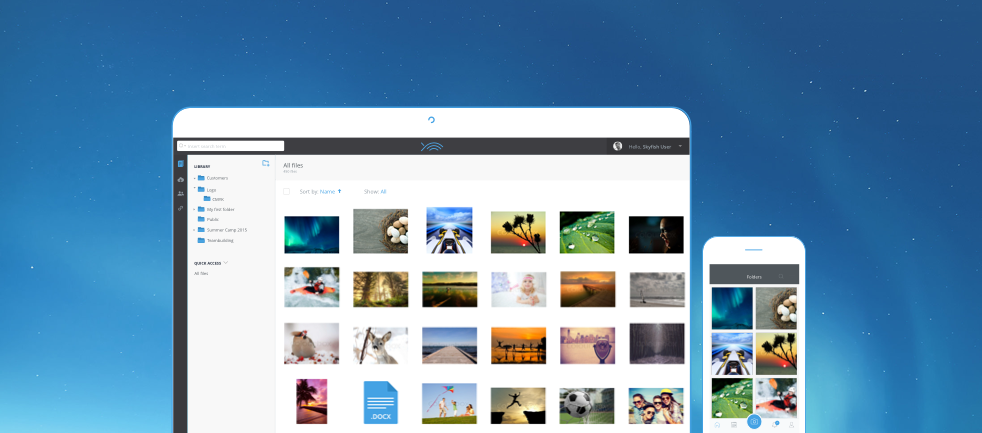Click the .DOCX document file icon
Viewport: 982px width, 433px height.
[381, 402]
